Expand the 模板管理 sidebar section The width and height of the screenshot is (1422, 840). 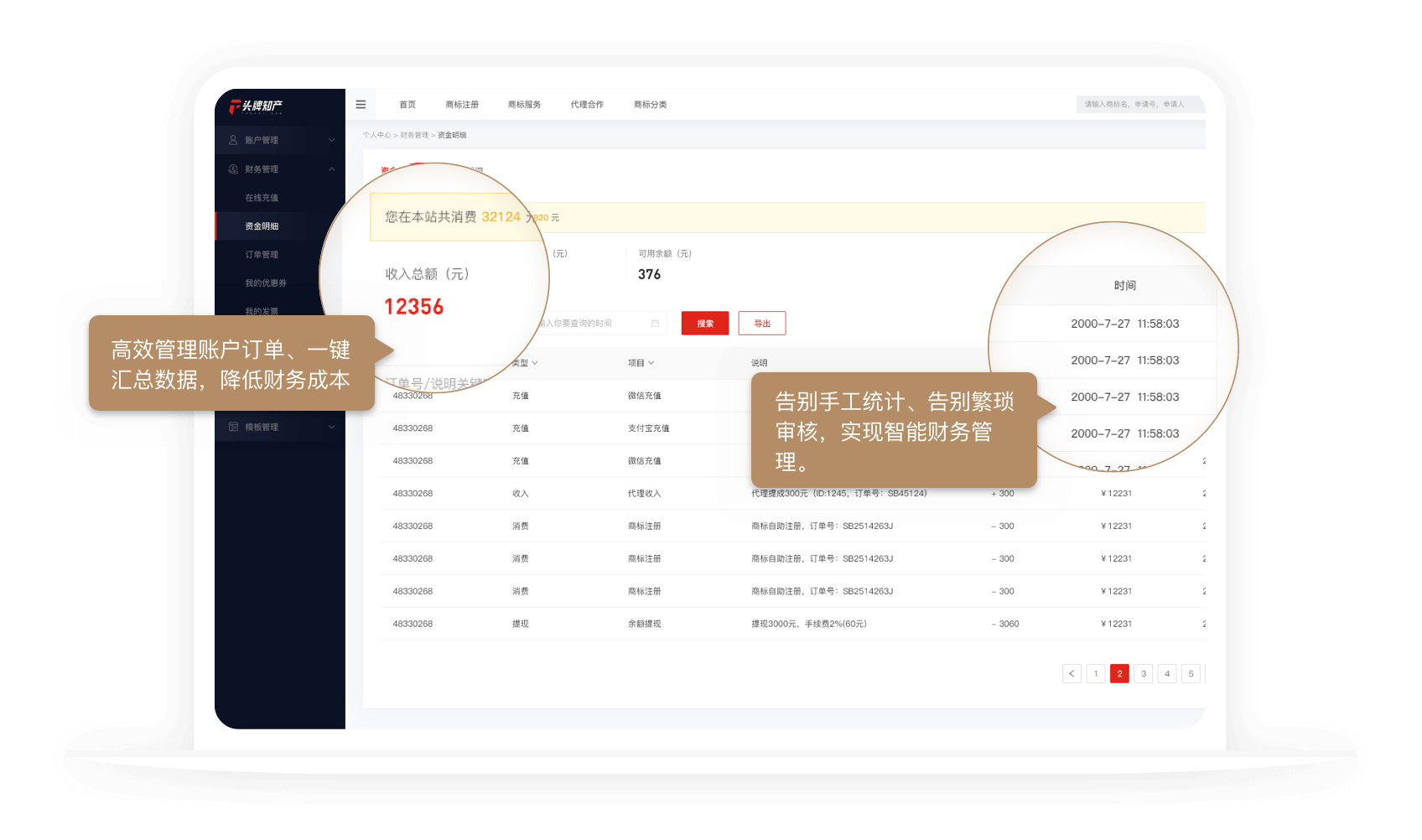pos(332,426)
